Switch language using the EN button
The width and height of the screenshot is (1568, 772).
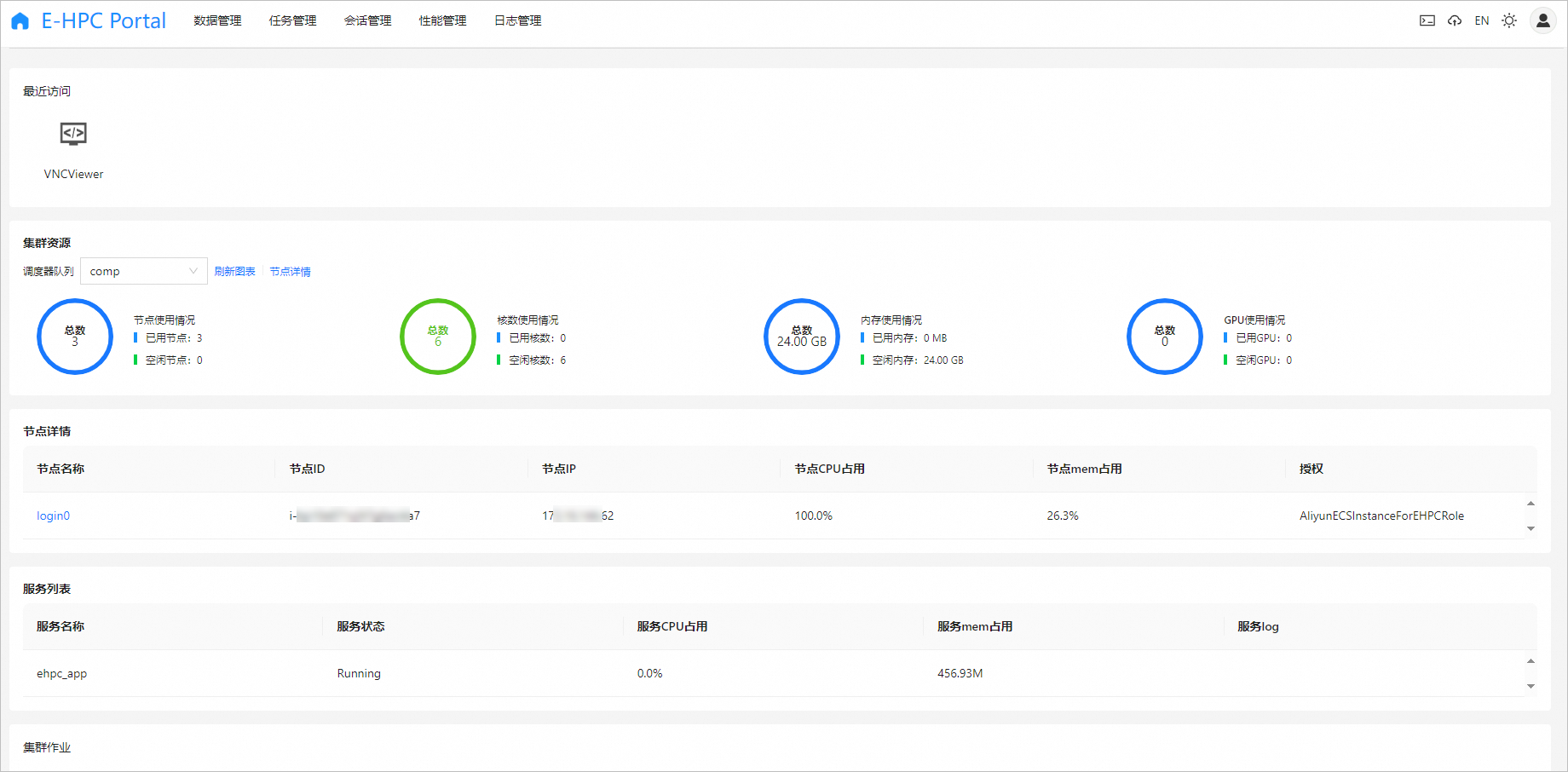1482,20
